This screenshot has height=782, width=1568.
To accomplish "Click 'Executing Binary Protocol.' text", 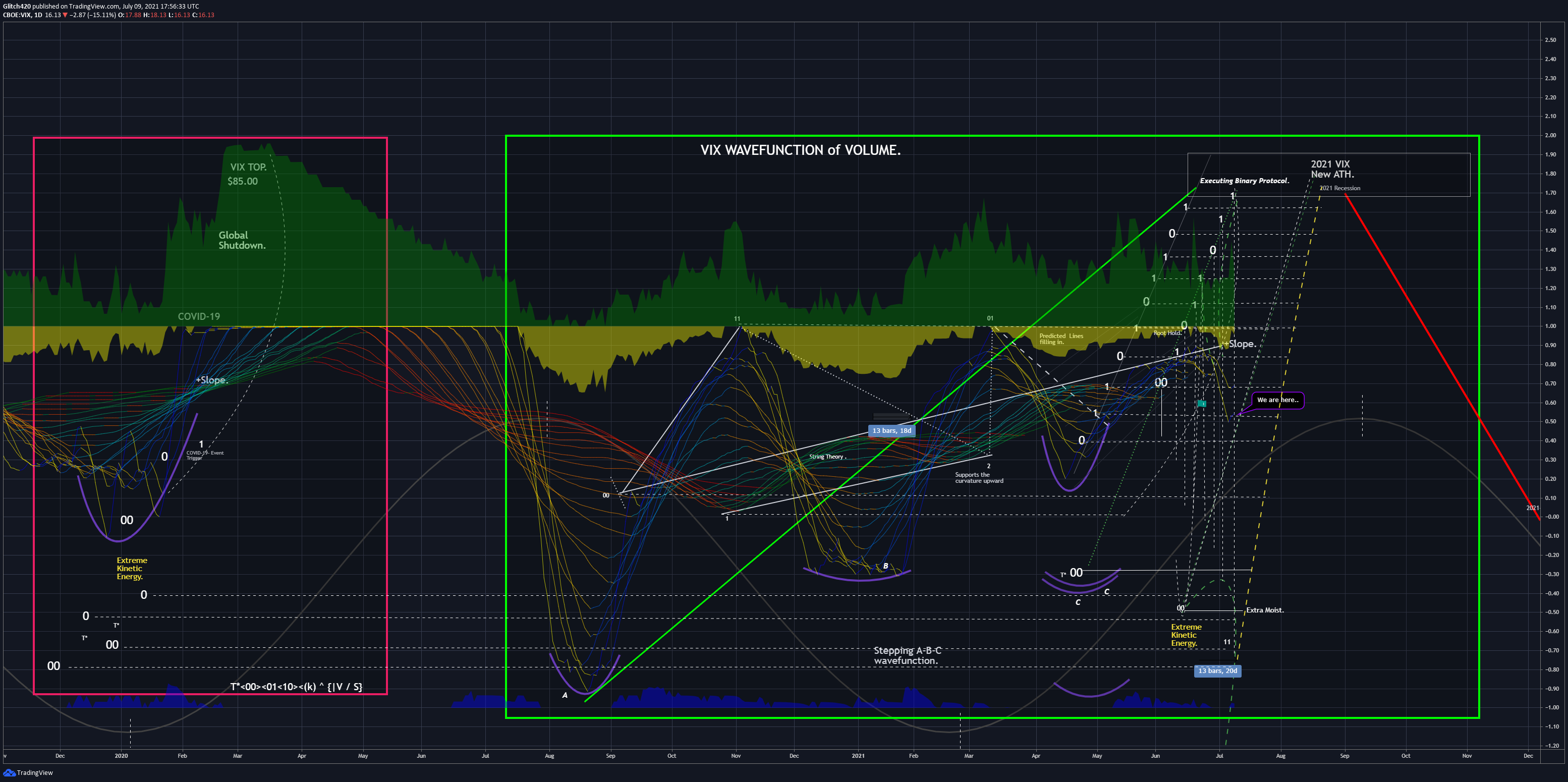I will click(1244, 181).
